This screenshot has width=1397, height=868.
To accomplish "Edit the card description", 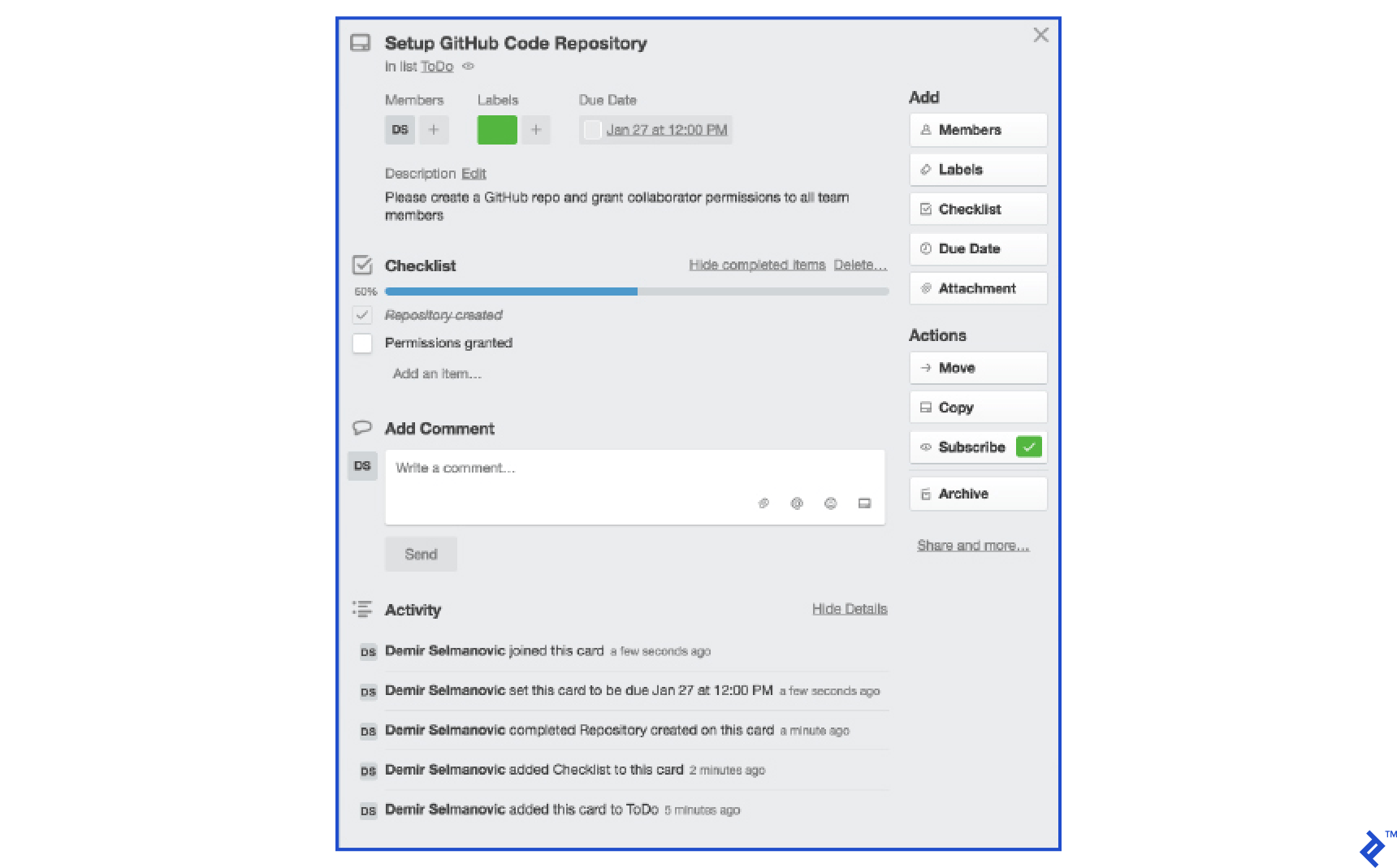I will coord(474,173).
